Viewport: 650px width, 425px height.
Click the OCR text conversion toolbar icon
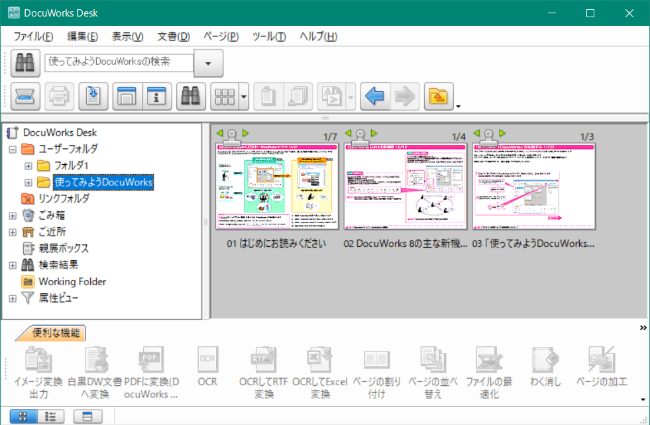[332, 96]
